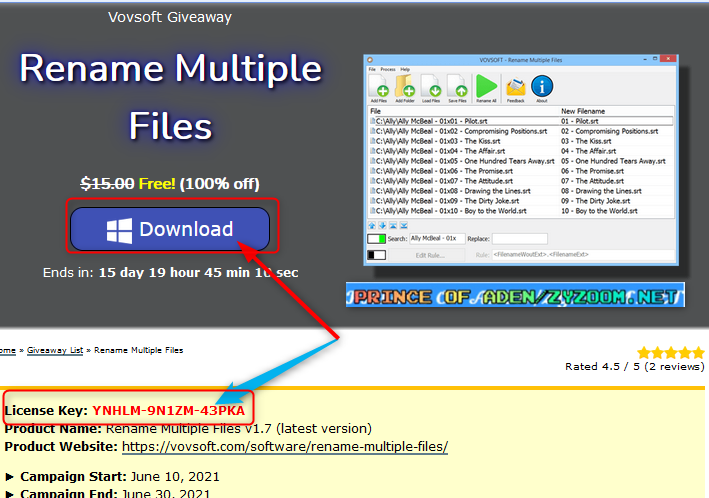Viewport: 709px width, 498px height.
Task: Click the Load Files icon in app preview
Action: 430,88
